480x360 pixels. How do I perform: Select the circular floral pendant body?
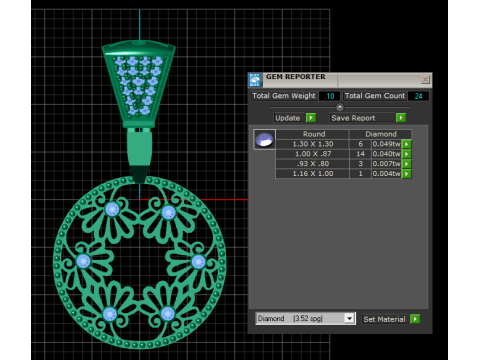(x=140, y=262)
